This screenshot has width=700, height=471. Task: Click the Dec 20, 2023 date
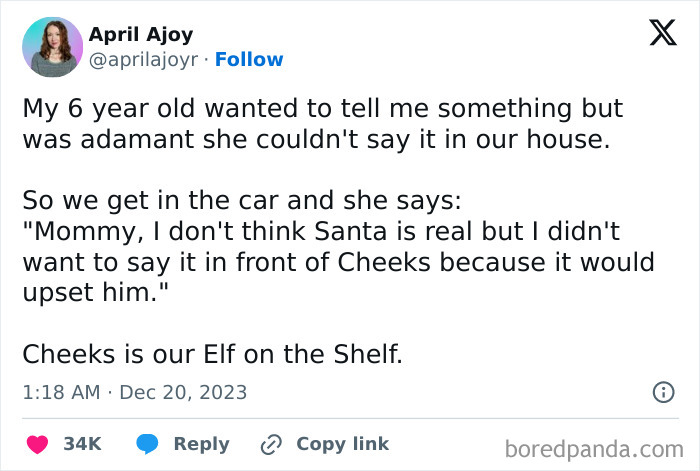point(182,393)
